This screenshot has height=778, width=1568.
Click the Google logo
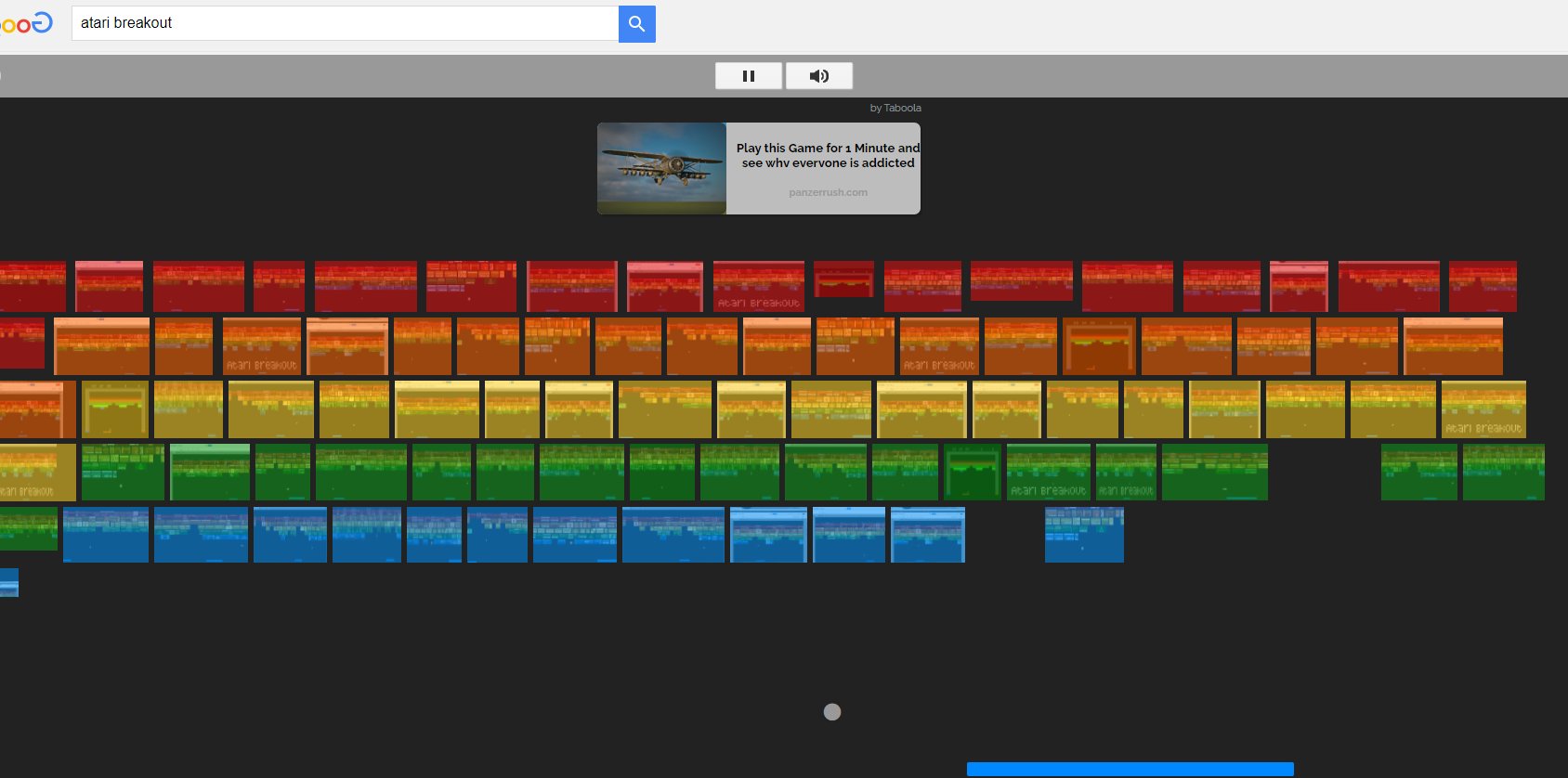(x=26, y=23)
